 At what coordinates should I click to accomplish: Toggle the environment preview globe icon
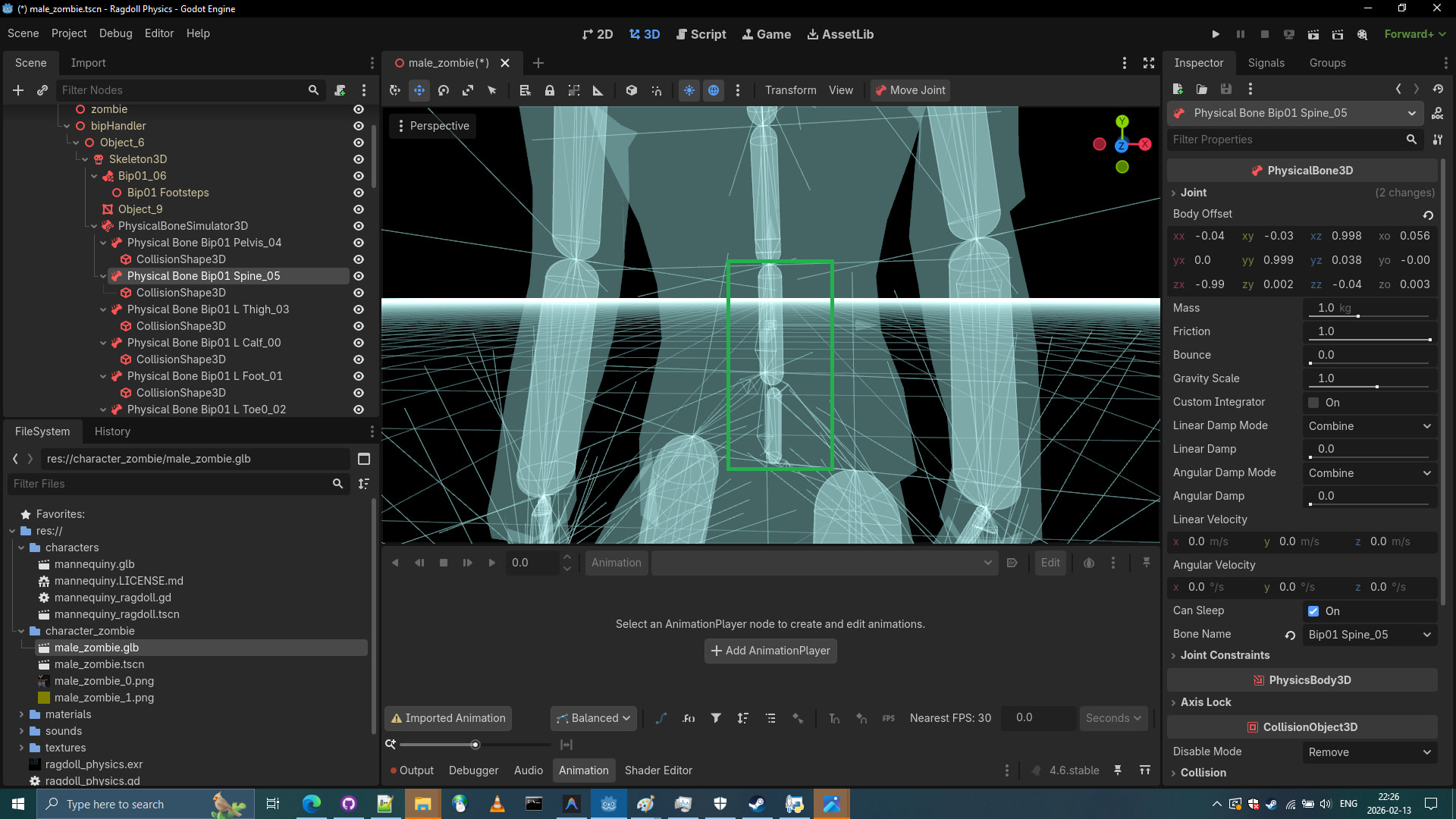click(x=714, y=90)
